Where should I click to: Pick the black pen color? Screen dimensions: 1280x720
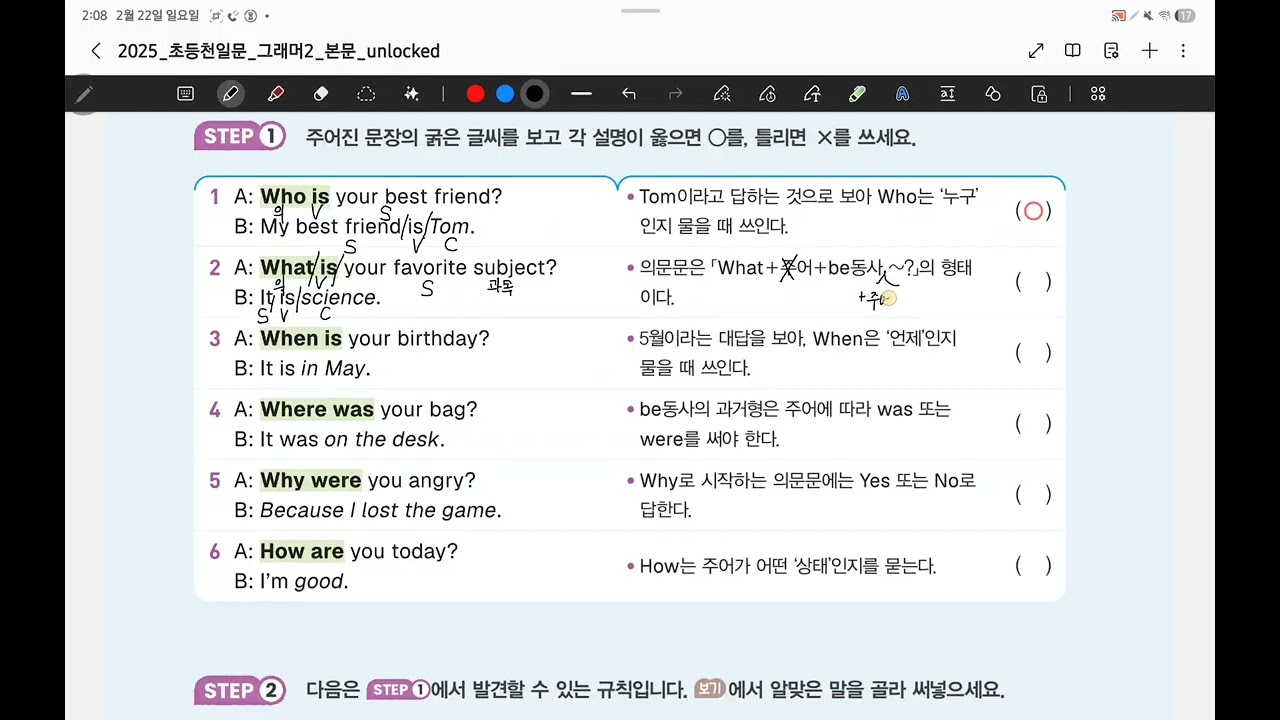tap(535, 94)
